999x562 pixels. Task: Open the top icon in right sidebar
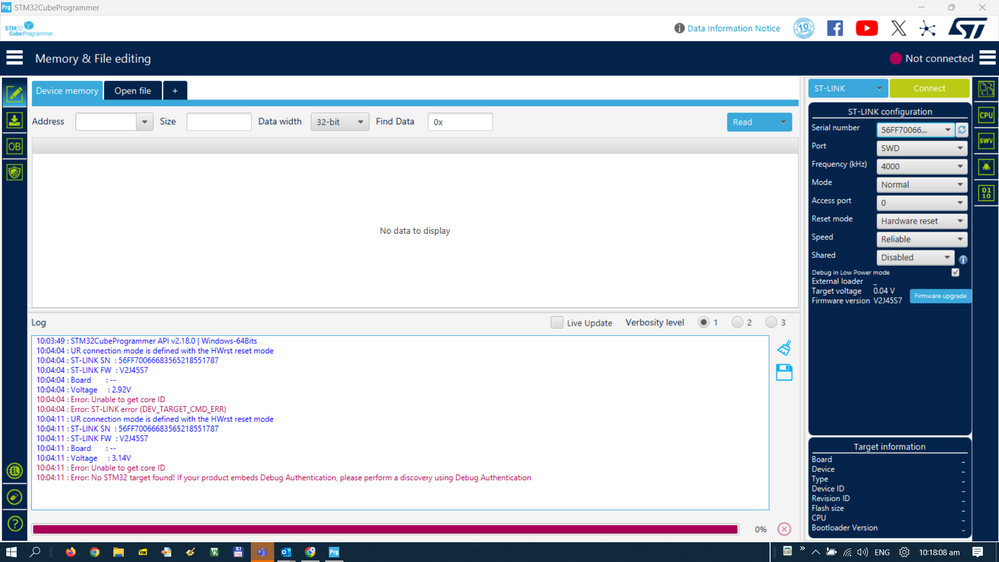(986, 89)
